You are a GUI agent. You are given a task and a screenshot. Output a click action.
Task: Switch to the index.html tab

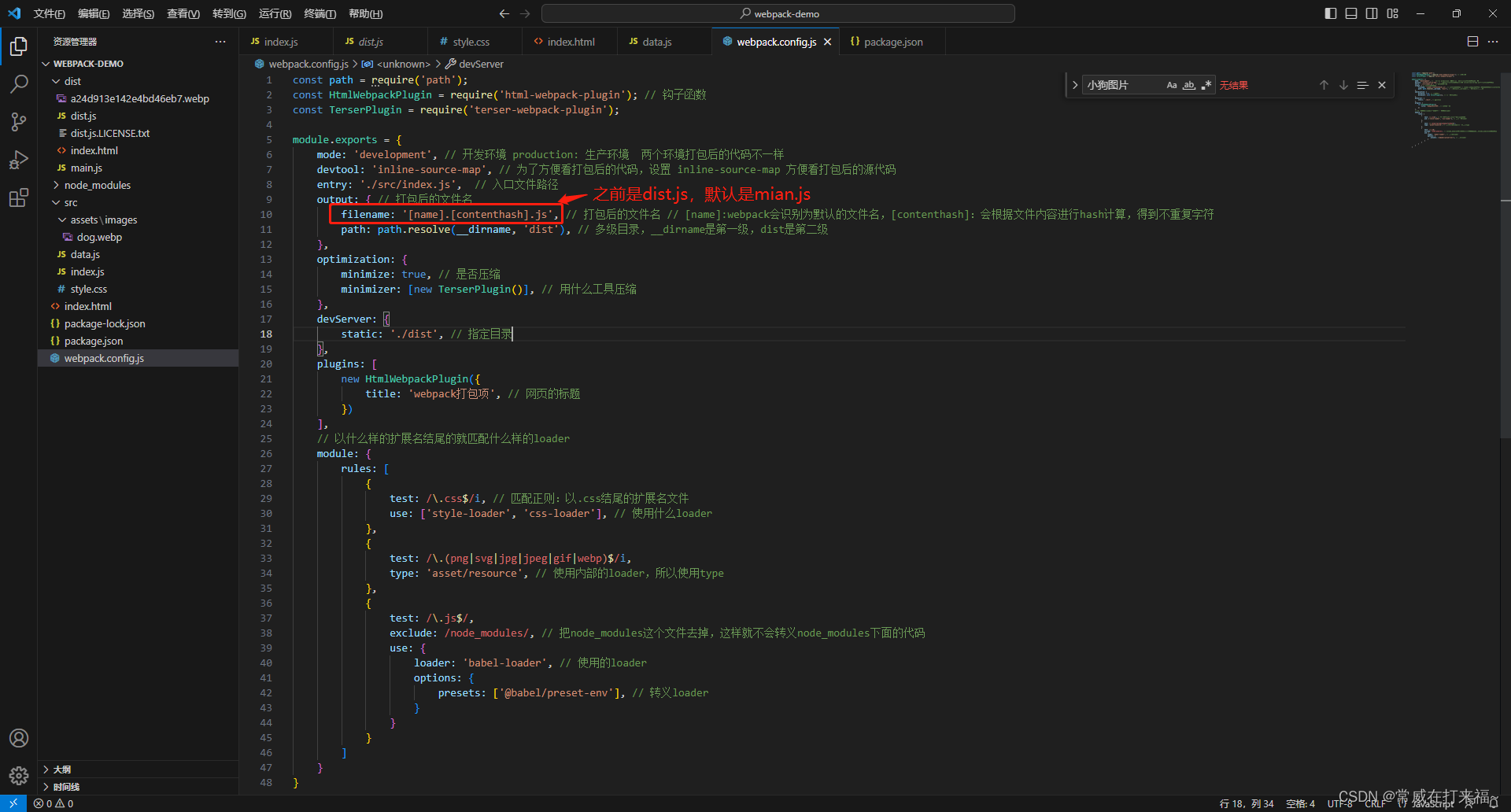(x=571, y=42)
